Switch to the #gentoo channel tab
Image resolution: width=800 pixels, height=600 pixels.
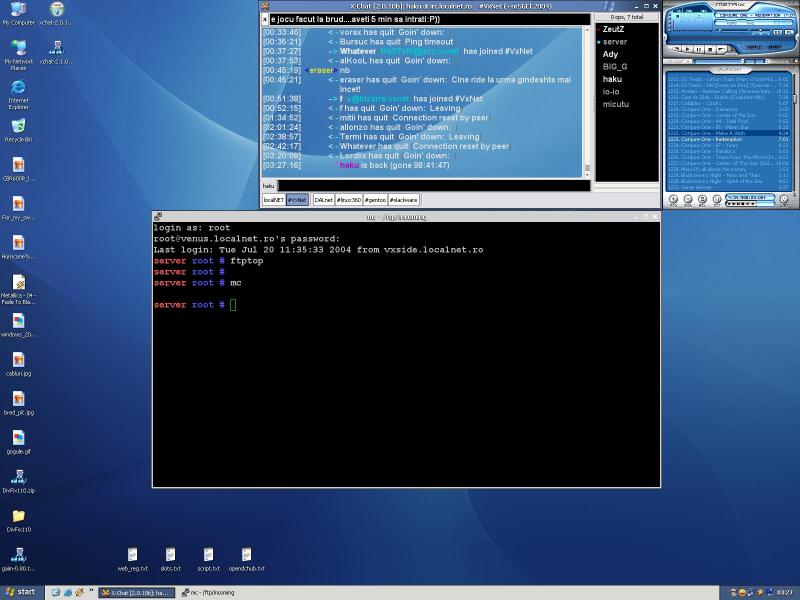pyautogui.click(x=375, y=200)
